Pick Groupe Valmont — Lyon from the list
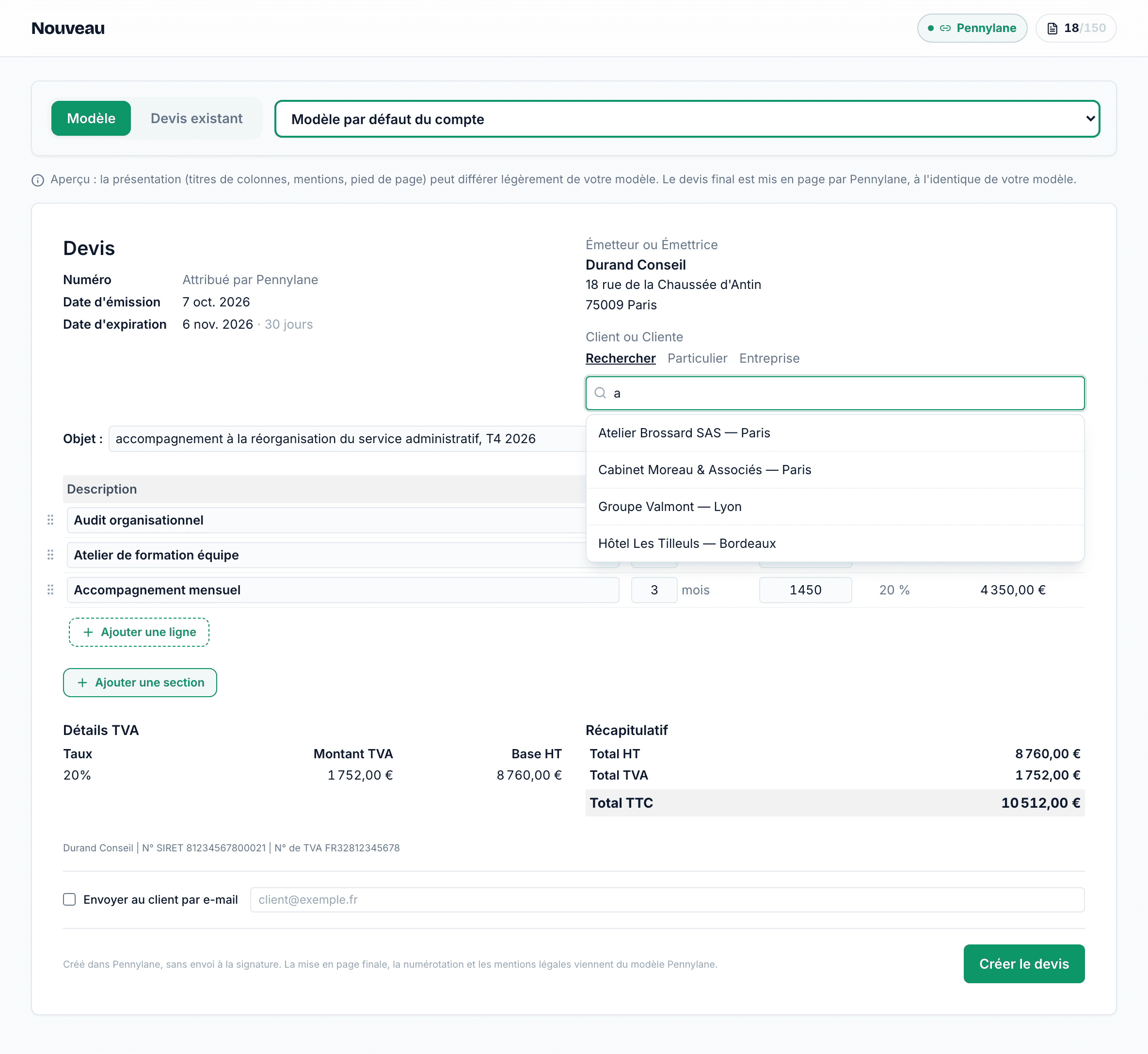The image size is (1148, 1054). click(835, 507)
